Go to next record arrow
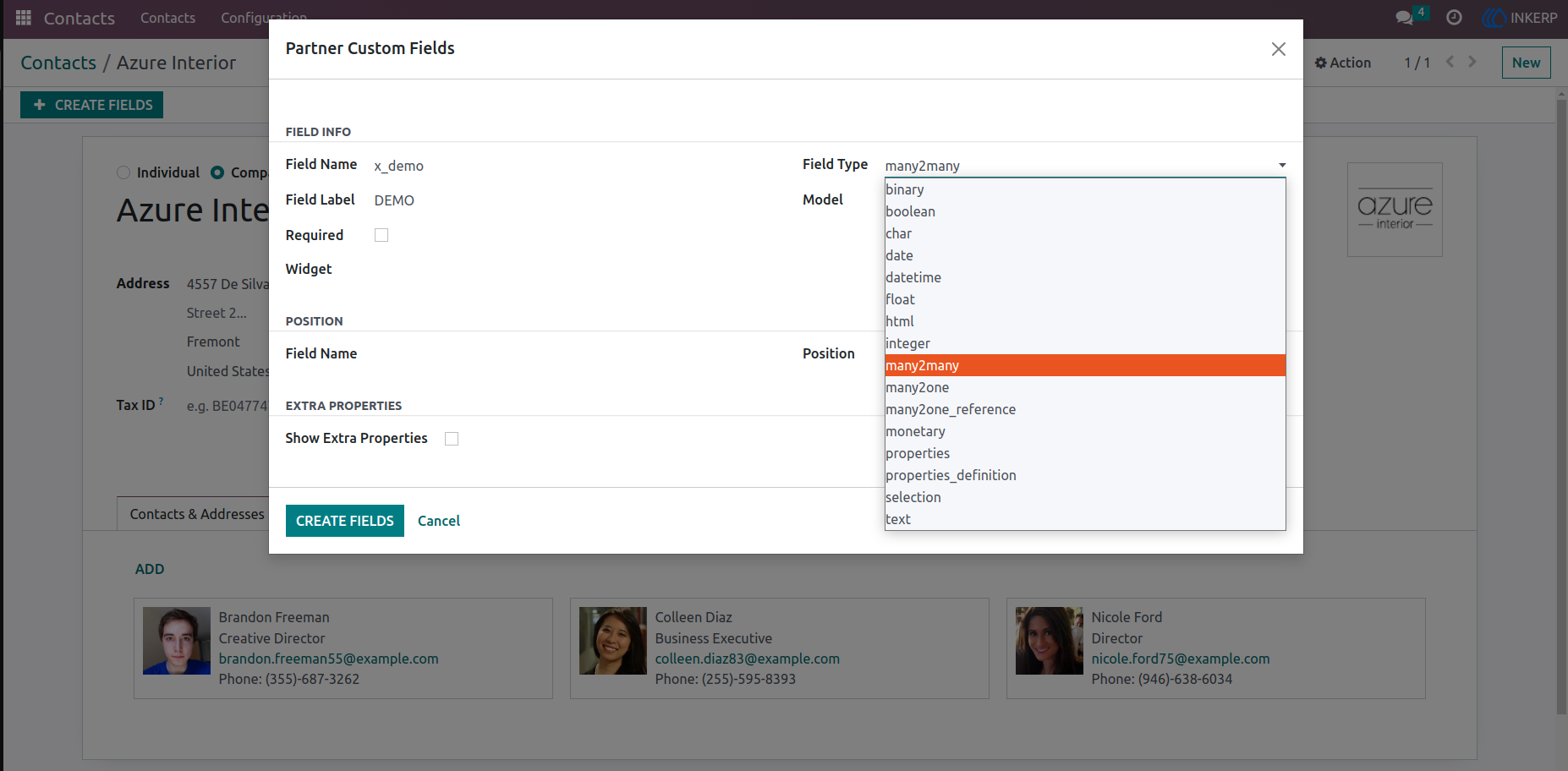This screenshot has height=771, width=1568. click(1472, 62)
